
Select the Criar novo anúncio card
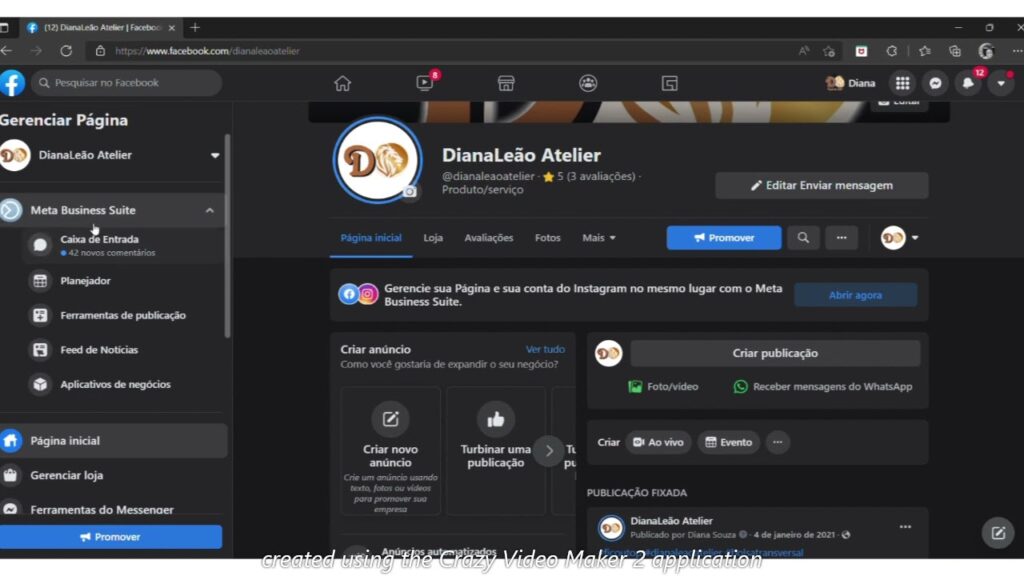(x=391, y=451)
